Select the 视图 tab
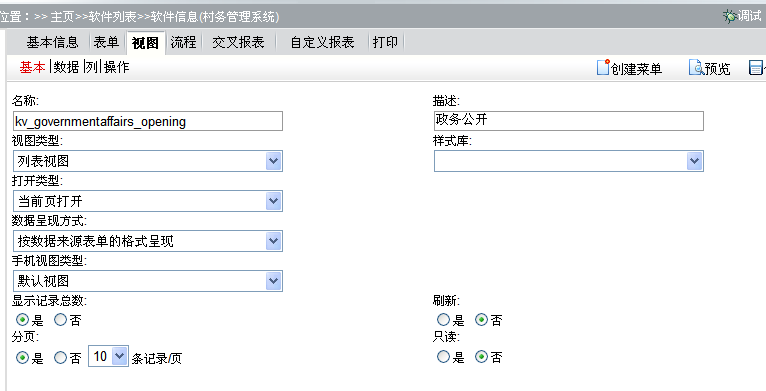The image size is (766, 391). pyautogui.click(x=145, y=43)
